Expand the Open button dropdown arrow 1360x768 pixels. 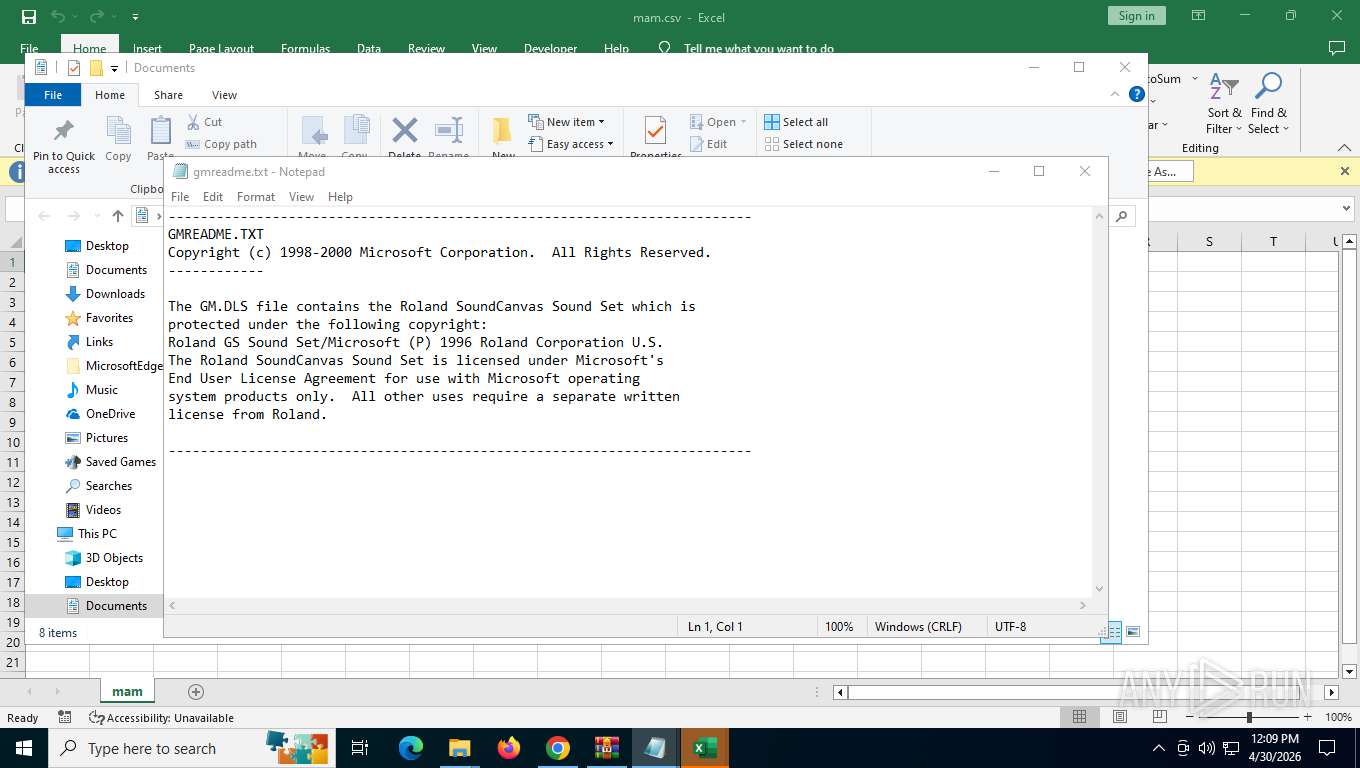pyautogui.click(x=744, y=122)
